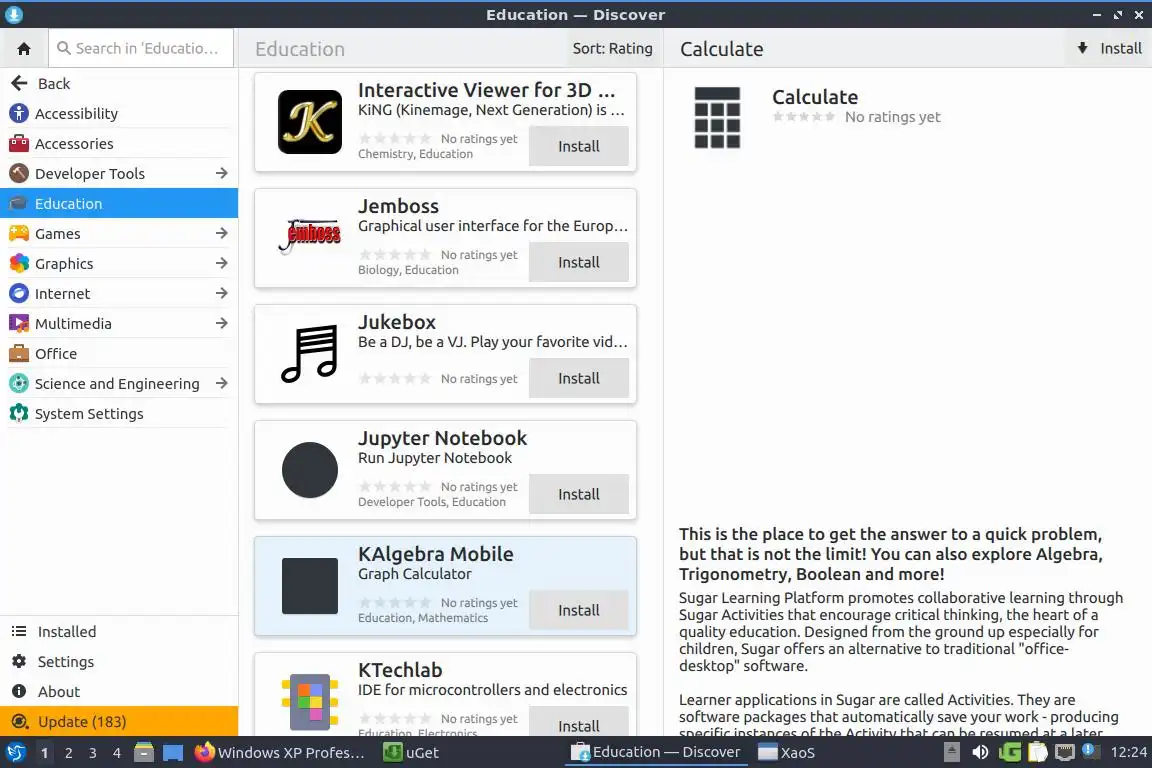Click the Jemboss app logo

point(310,237)
